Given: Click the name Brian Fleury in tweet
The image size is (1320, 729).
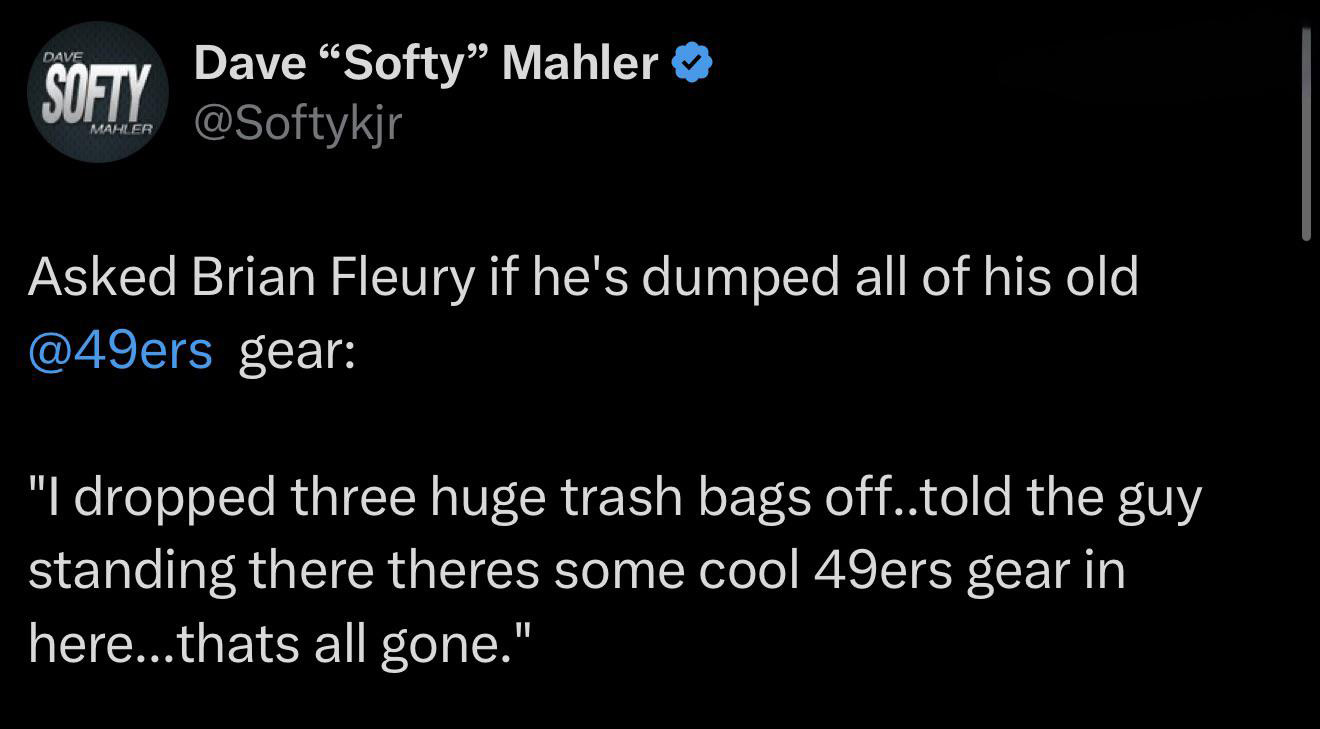Looking at the screenshot, I should [329, 276].
